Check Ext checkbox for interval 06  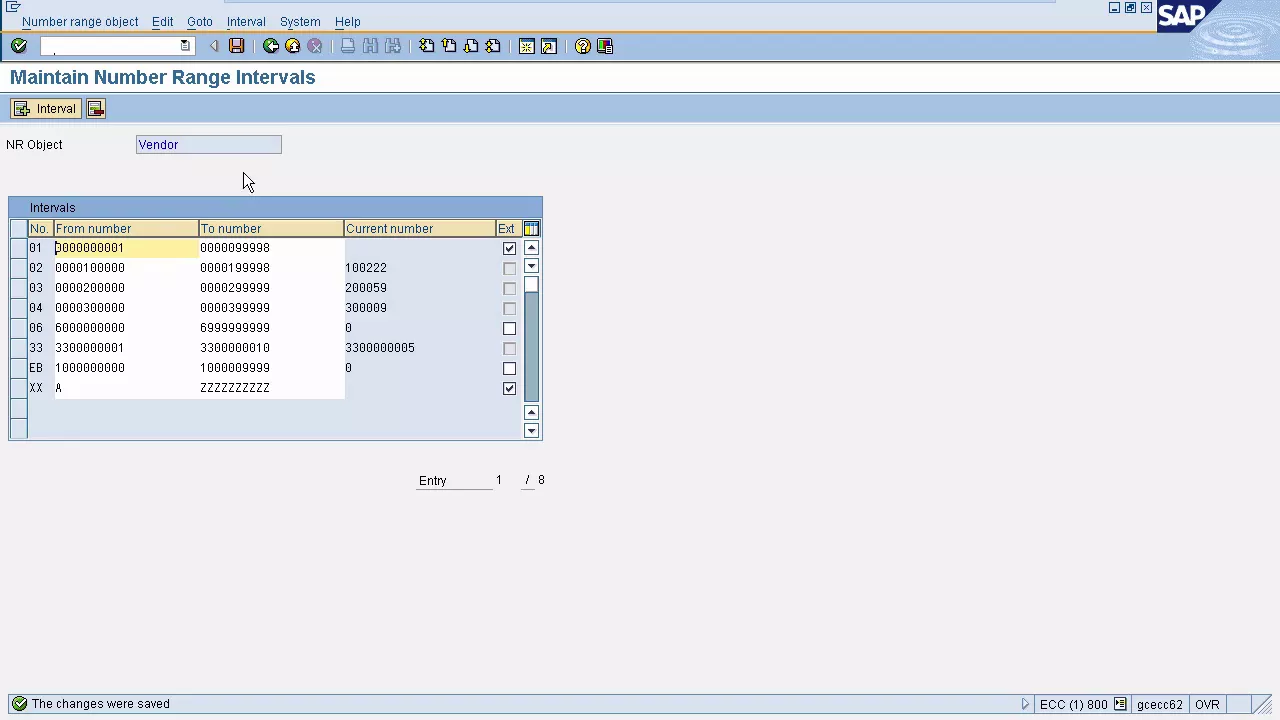pos(510,328)
